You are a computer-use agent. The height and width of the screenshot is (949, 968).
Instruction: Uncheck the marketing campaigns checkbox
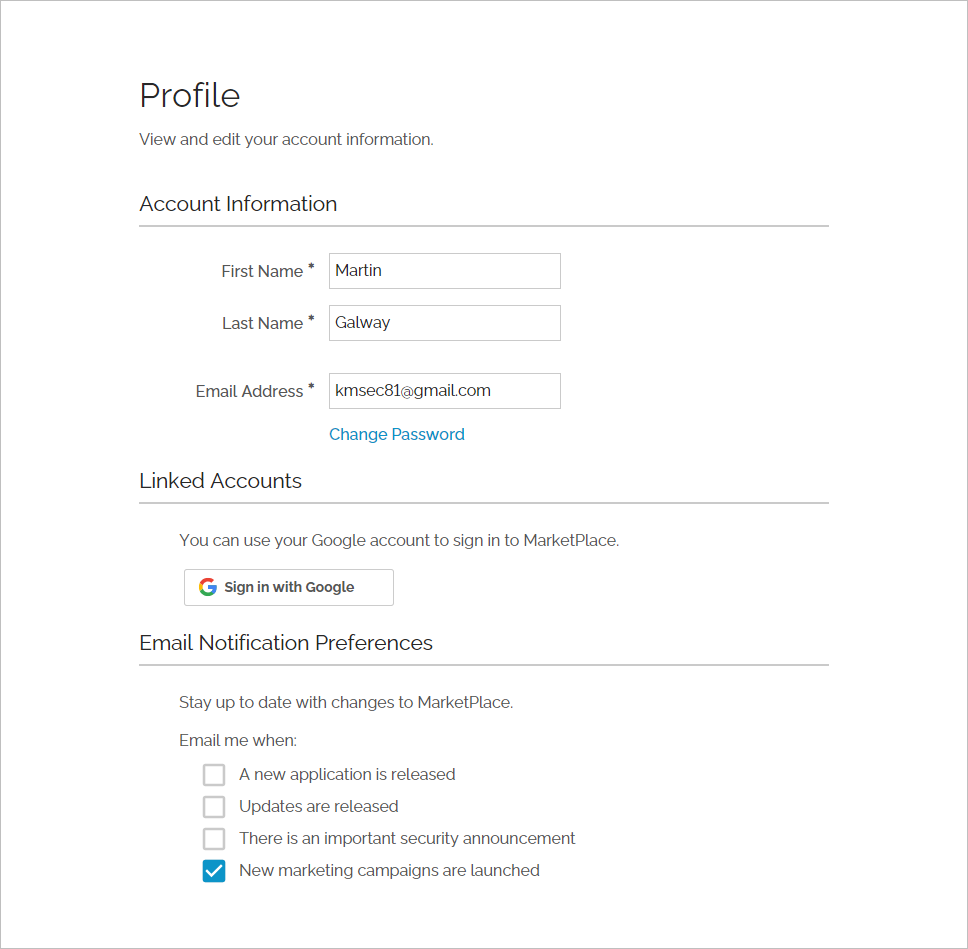tap(214, 871)
